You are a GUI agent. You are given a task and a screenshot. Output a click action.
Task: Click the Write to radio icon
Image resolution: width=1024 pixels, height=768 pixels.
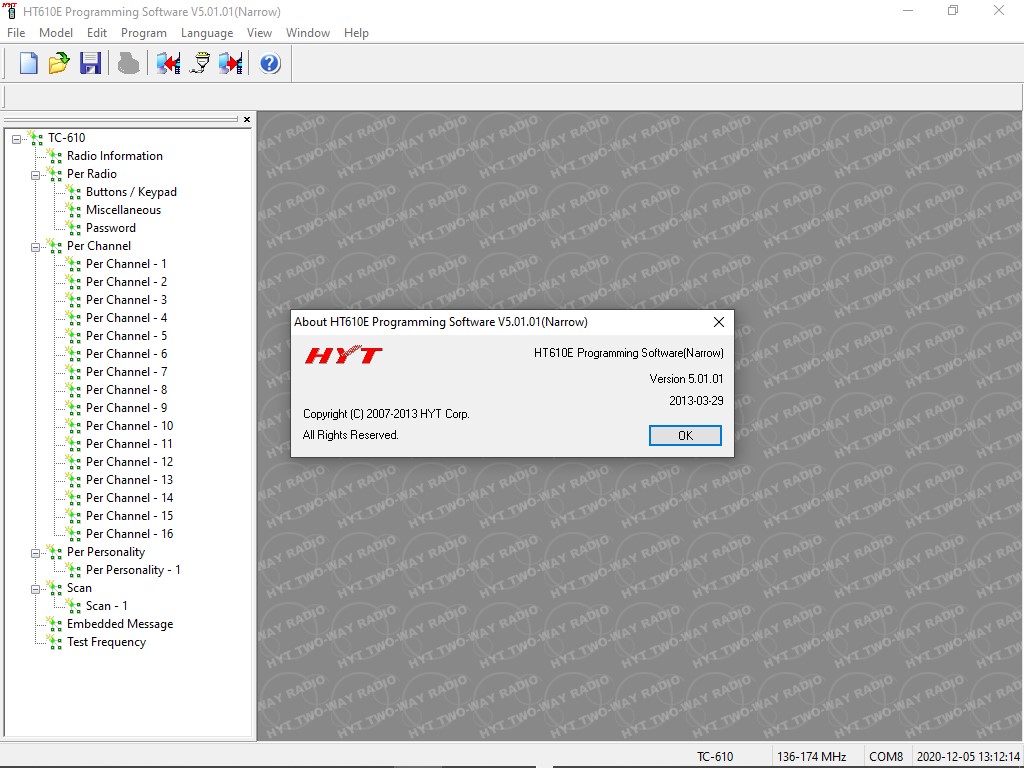tap(231, 63)
